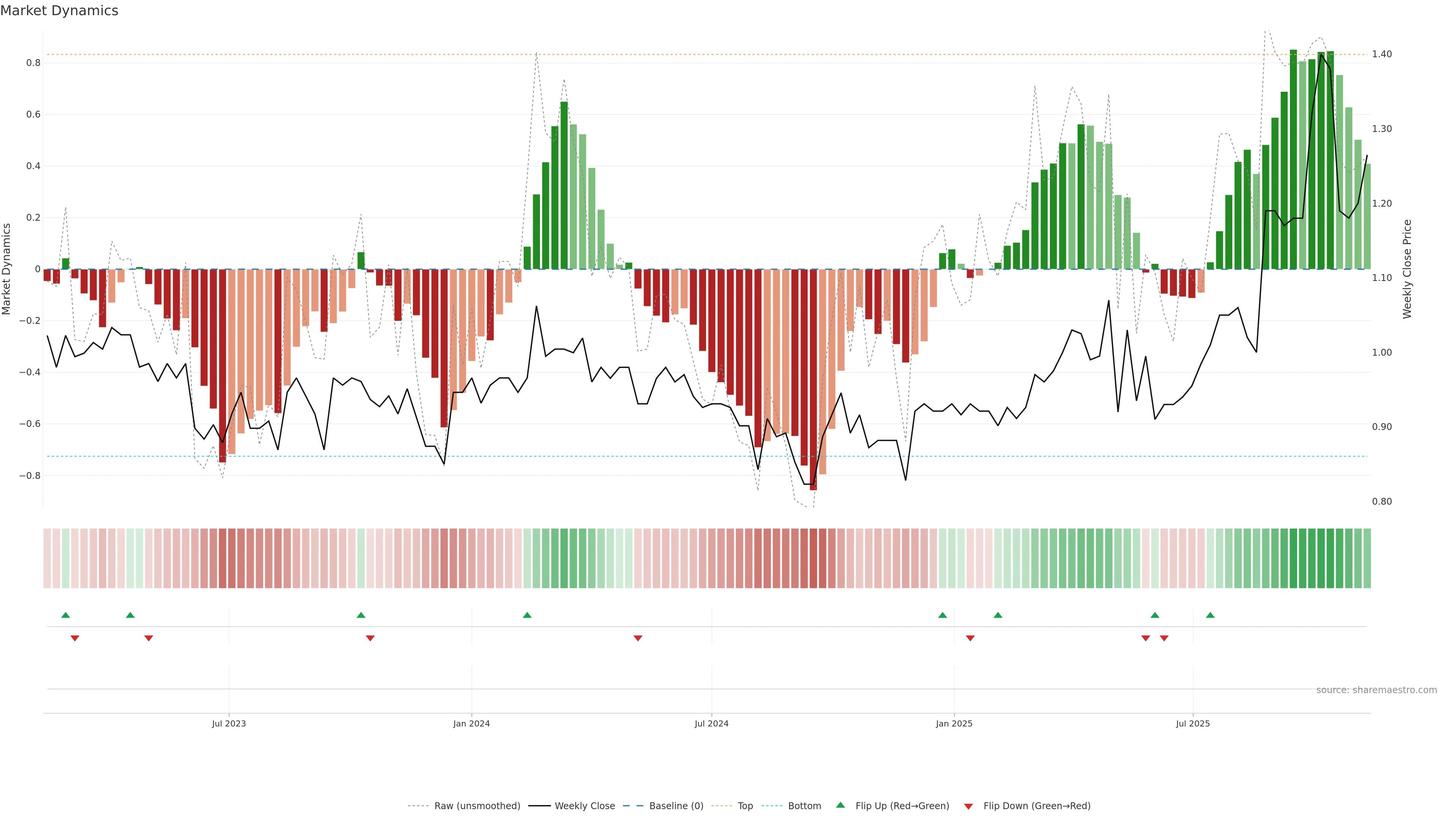The height and width of the screenshot is (819, 1456).
Task: Click the Jan 2025 x-axis label
Action: [954, 723]
